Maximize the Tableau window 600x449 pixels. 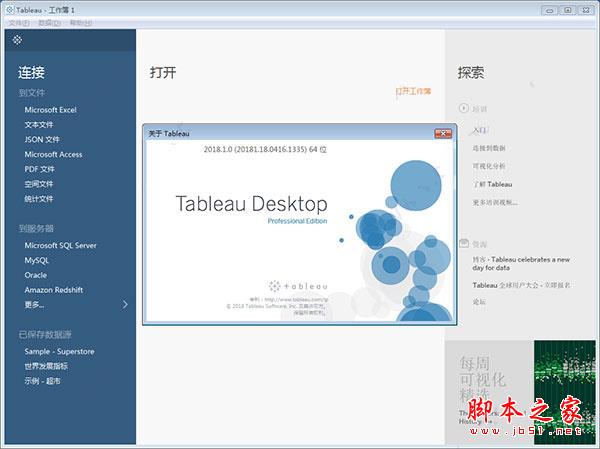click(568, 10)
